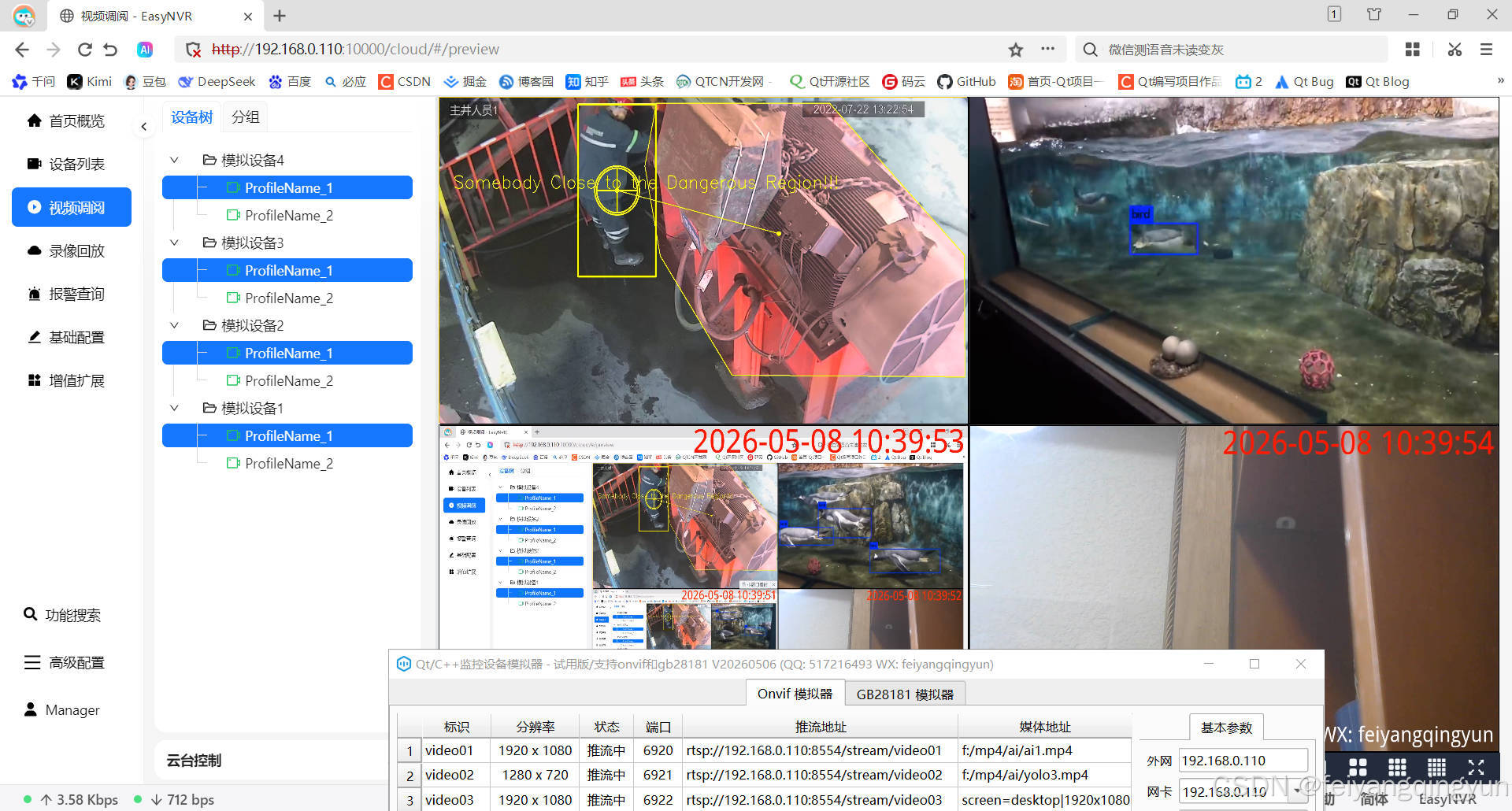Switch to four-pane grid layout
The image size is (1512, 811).
(1358, 768)
